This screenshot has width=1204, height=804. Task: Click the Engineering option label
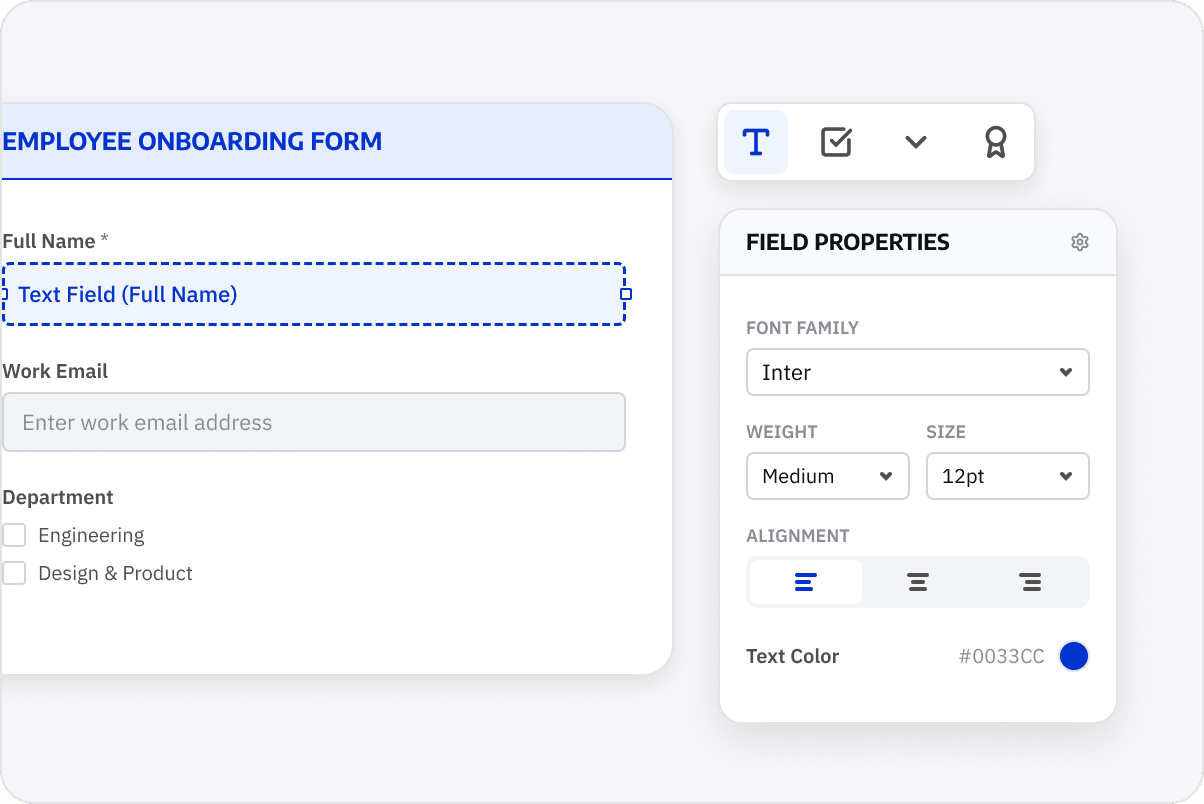tap(91, 536)
